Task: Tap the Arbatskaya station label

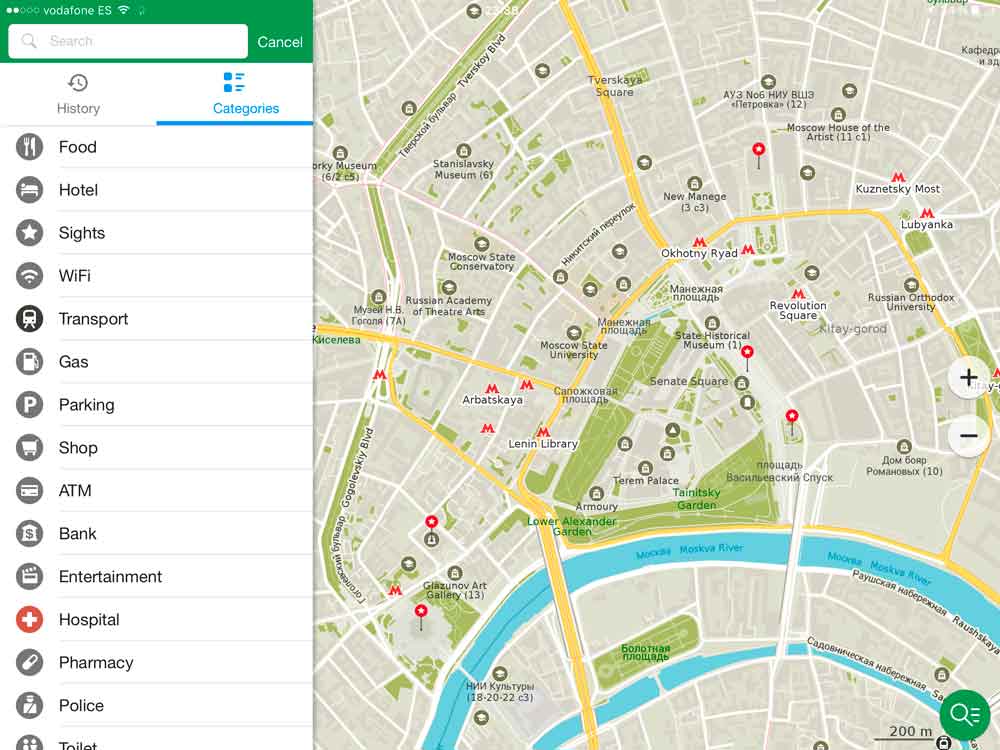Action: pos(492,400)
